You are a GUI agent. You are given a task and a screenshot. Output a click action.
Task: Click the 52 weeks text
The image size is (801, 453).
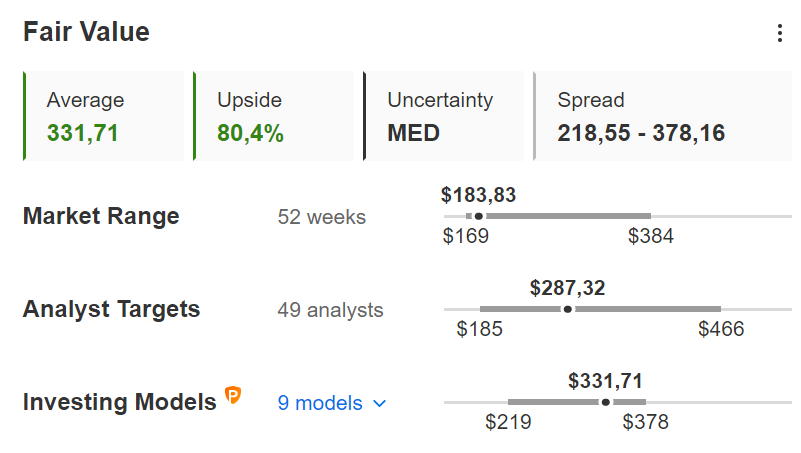[322, 217]
